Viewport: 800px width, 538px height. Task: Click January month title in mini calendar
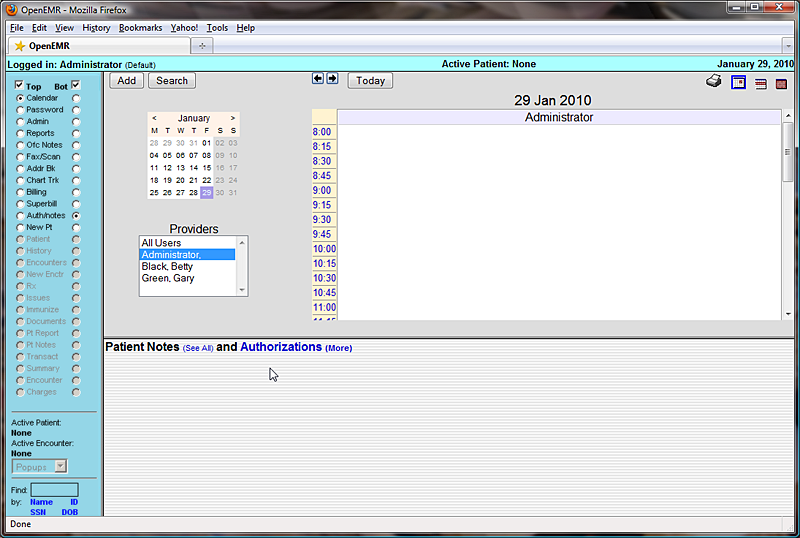coord(194,118)
